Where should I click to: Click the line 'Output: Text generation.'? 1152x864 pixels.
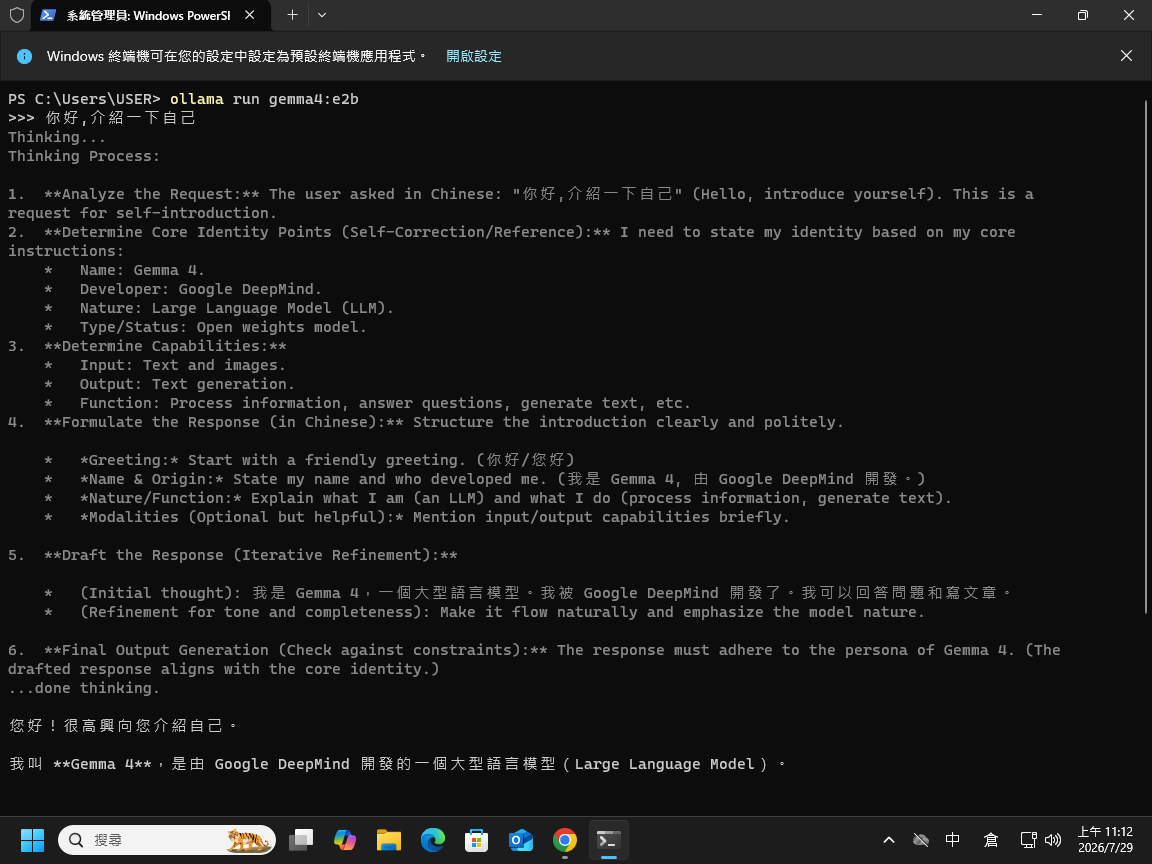[187, 384]
